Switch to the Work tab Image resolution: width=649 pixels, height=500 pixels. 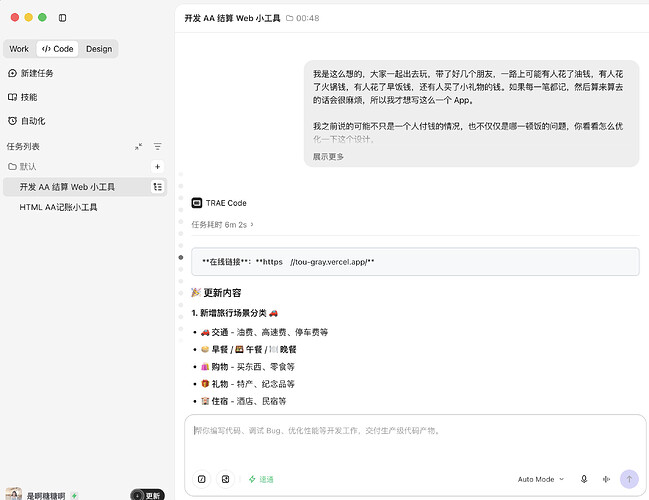point(19,49)
